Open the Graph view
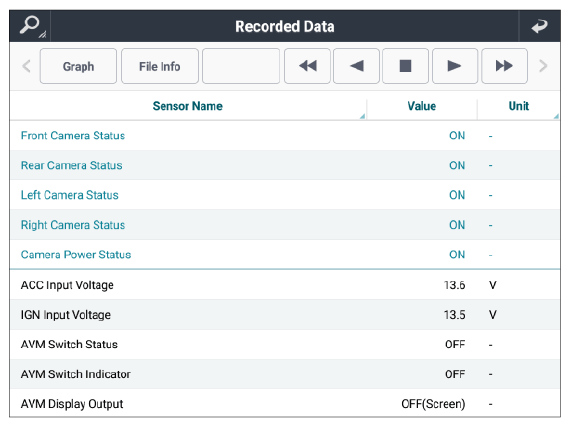 click(x=78, y=66)
